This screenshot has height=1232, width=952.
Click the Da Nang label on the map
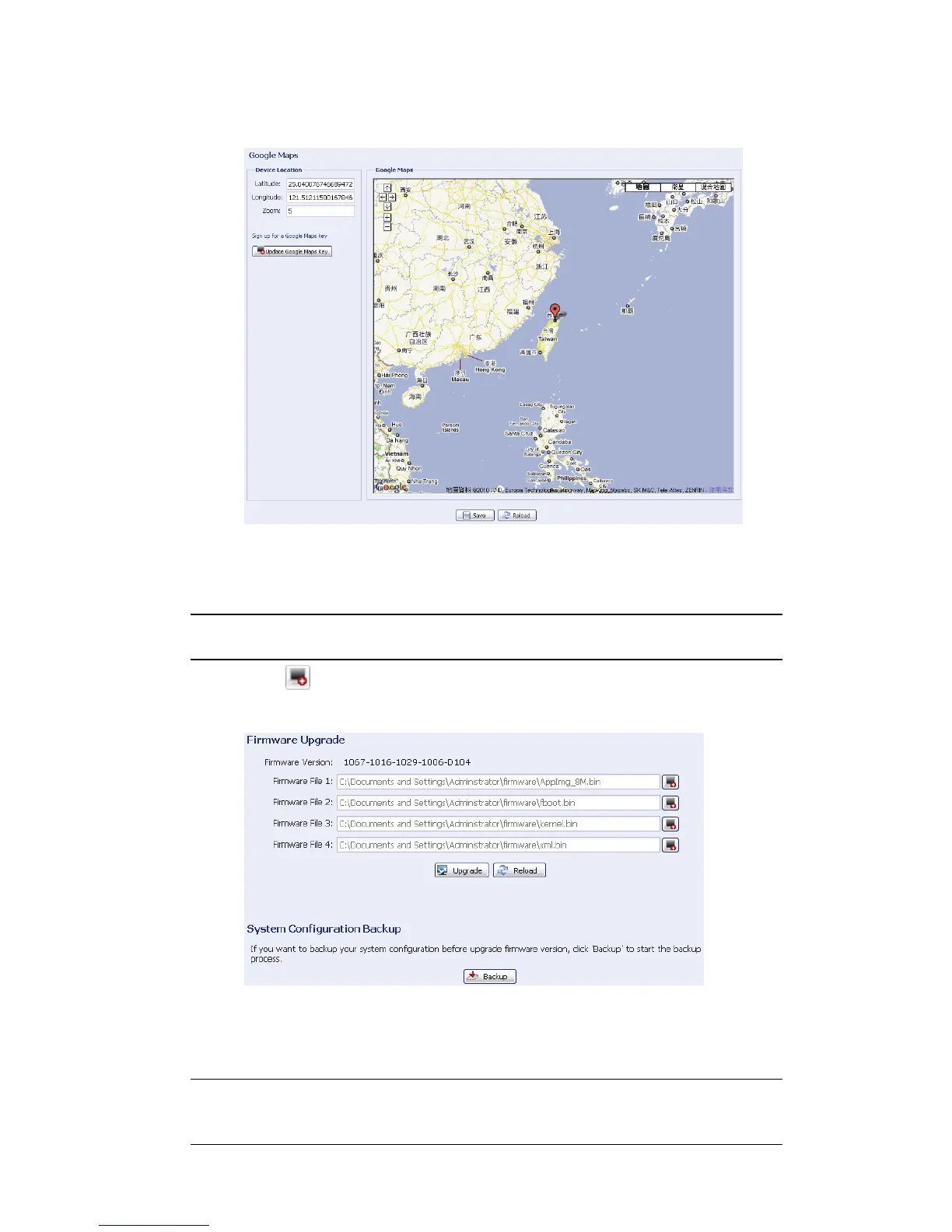point(397,440)
